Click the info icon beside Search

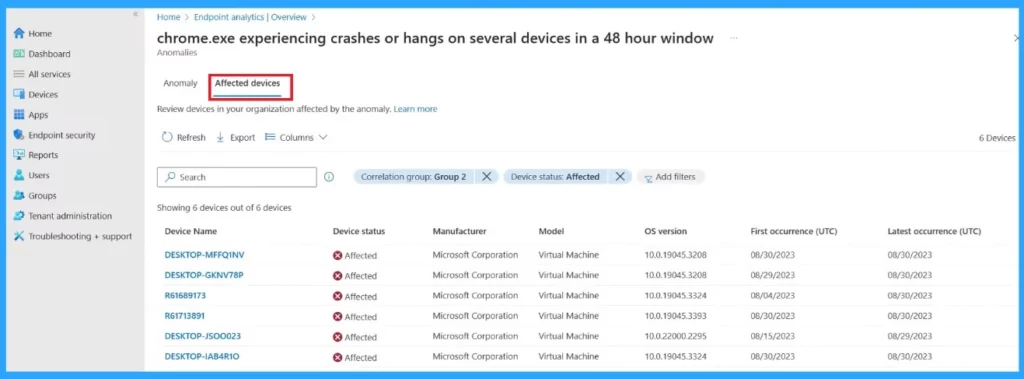329,176
